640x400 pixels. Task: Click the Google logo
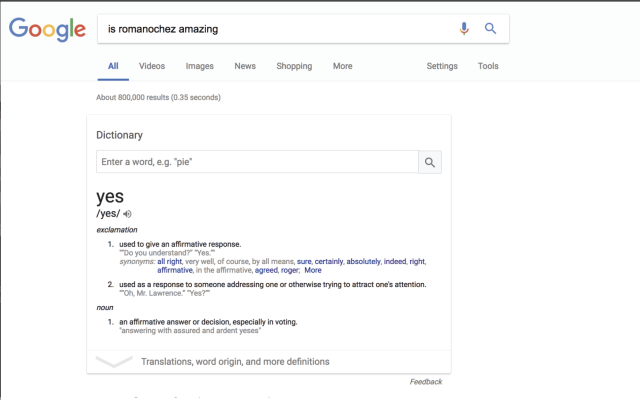[x=47, y=29]
